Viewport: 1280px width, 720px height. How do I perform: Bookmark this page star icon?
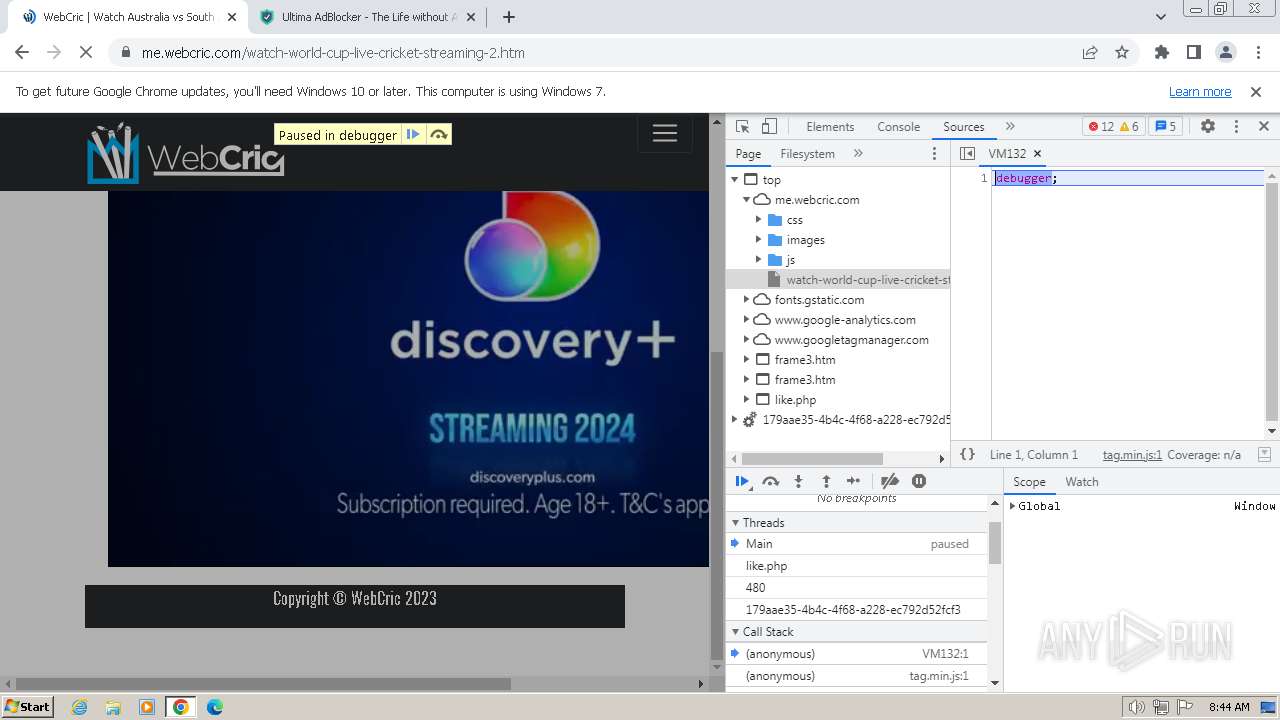(x=1122, y=53)
